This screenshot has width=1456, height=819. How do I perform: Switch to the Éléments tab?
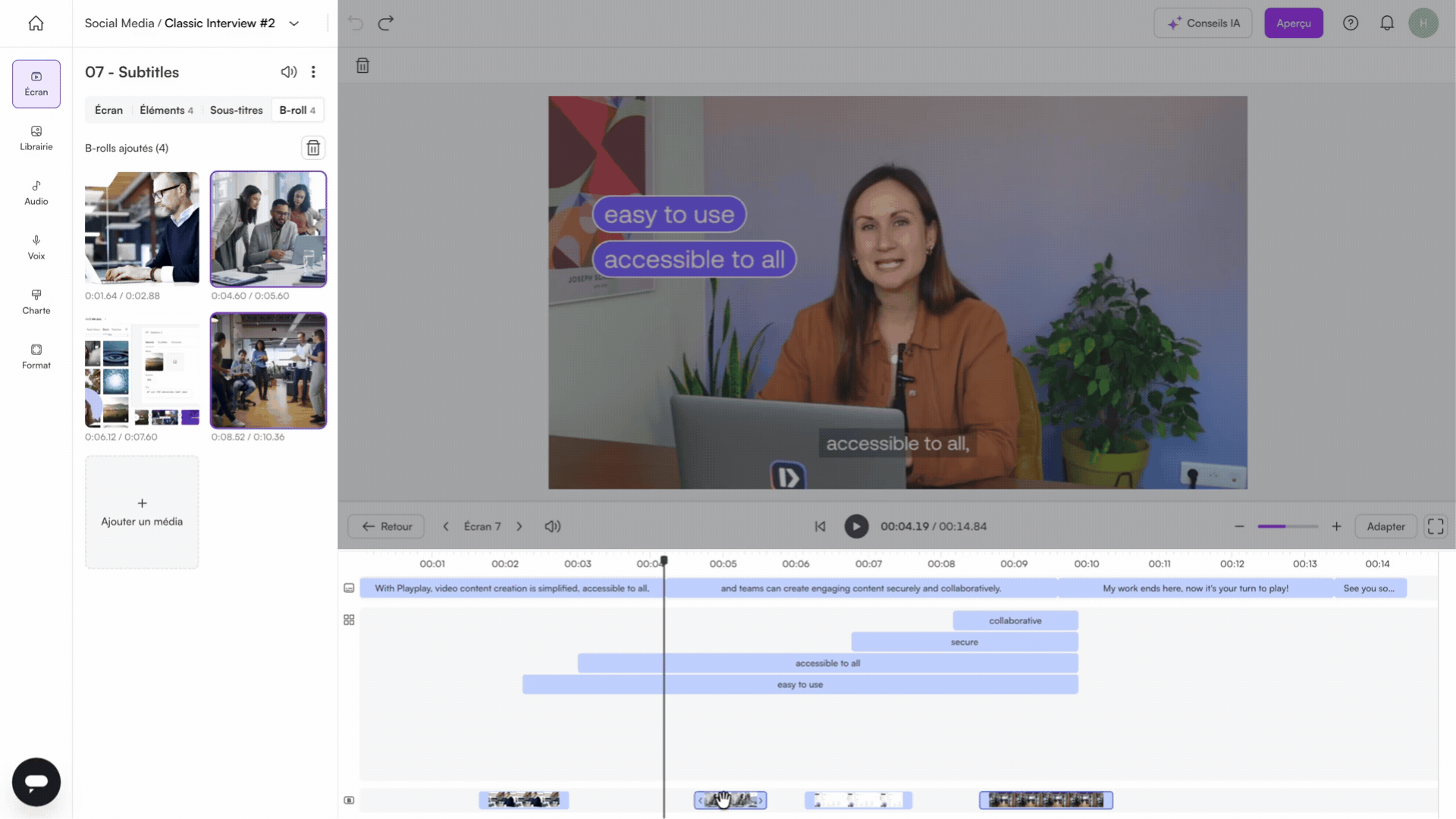point(166,110)
